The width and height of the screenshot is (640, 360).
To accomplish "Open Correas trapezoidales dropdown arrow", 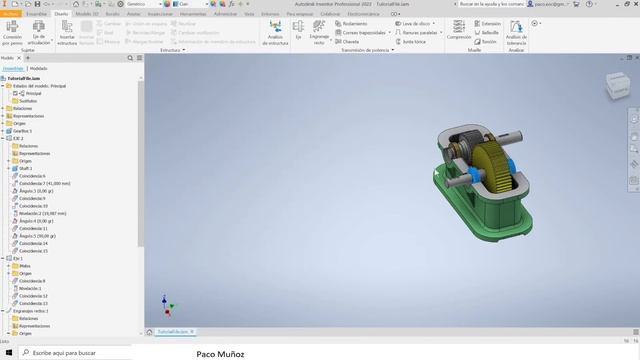I will pos(389,33).
